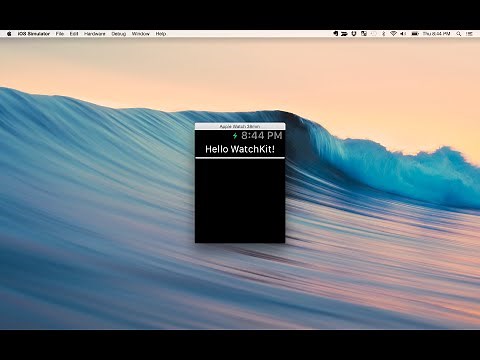Open the Wi-Fi status menu
The width and height of the screenshot is (480, 360).
pyautogui.click(x=393, y=34)
